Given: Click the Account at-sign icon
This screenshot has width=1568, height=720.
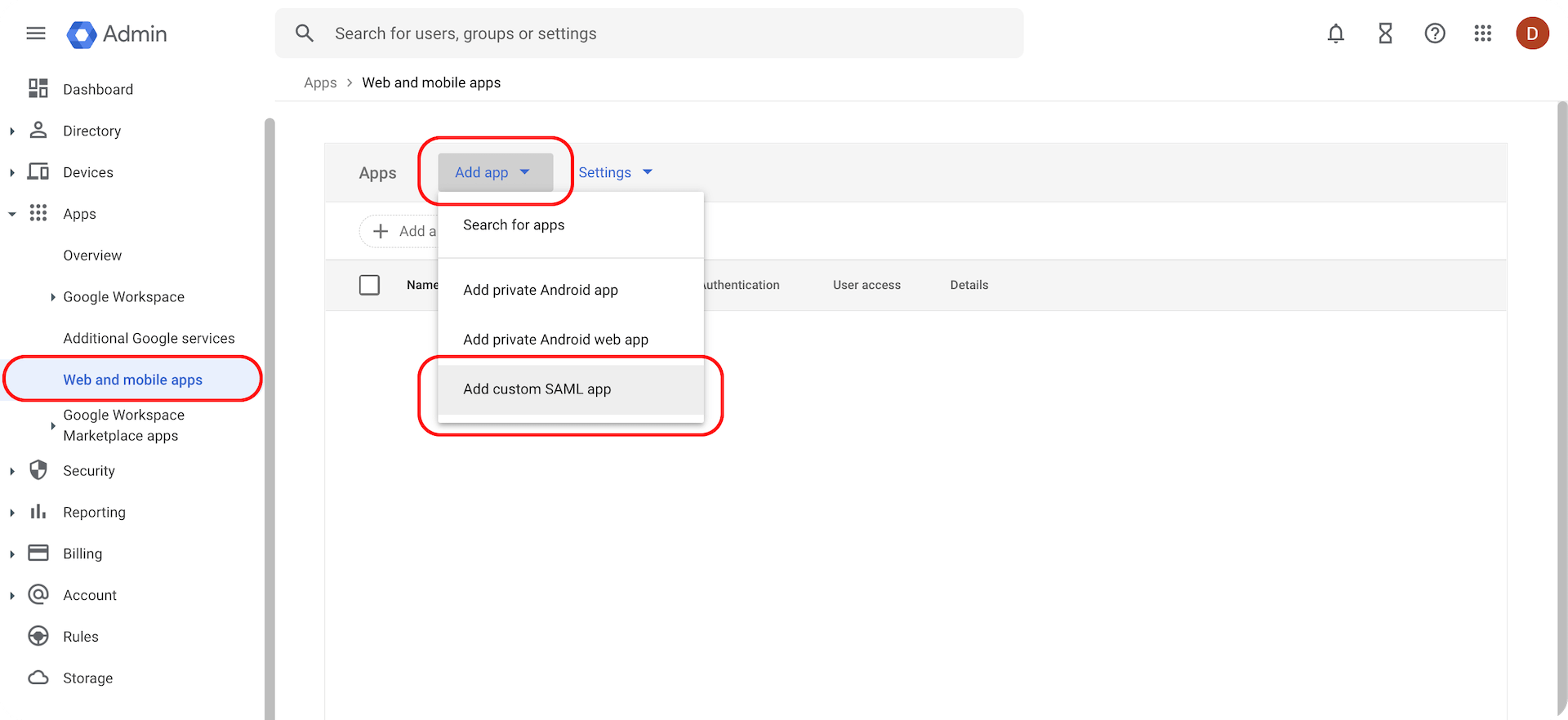Looking at the screenshot, I should tap(38, 594).
